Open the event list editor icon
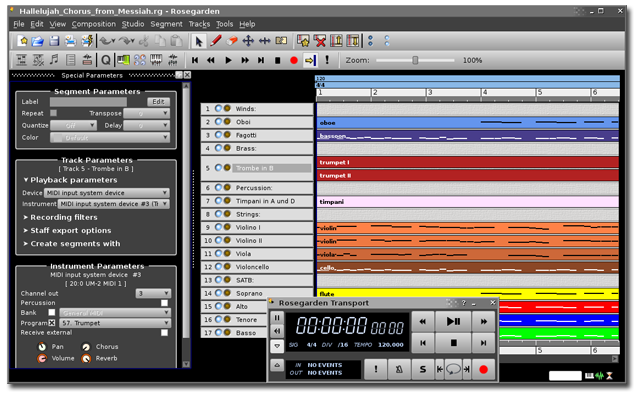This screenshot has width=634, height=394. (x=71, y=60)
